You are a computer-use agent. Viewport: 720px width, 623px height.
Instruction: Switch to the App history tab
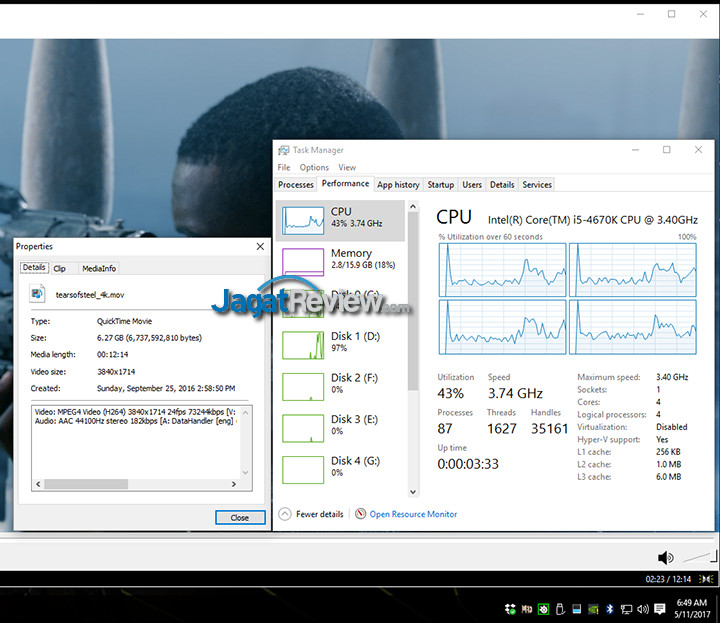point(398,185)
